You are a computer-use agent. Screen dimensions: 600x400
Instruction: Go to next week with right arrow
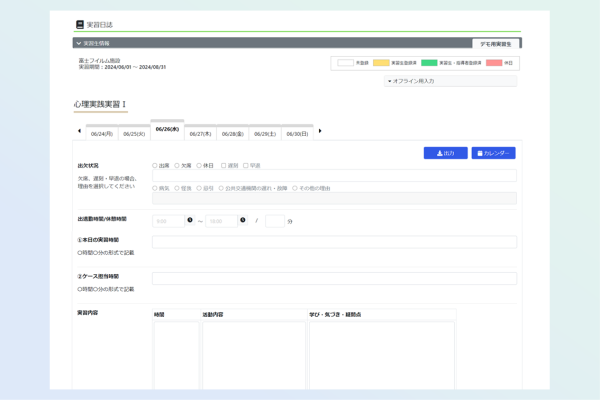click(x=320, y=131)
